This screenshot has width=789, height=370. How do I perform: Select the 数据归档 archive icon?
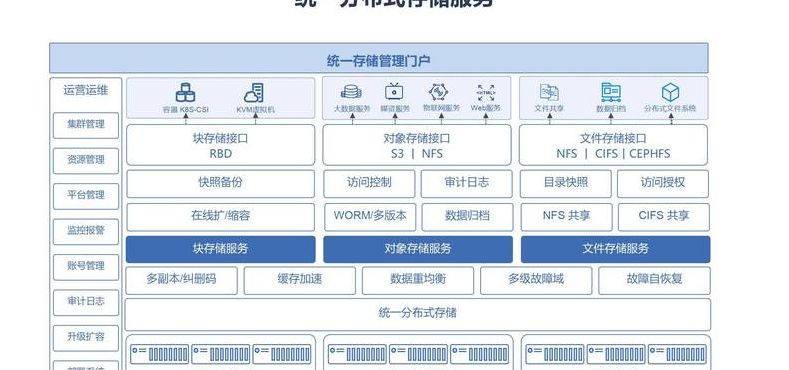click(610, 93)
